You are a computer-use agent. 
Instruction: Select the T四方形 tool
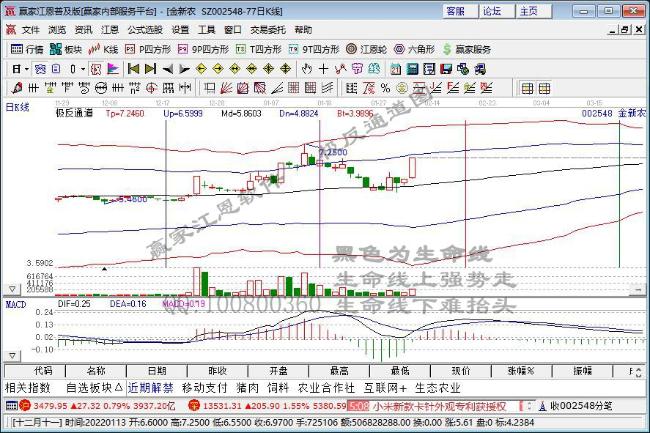[x=258, y=50]
